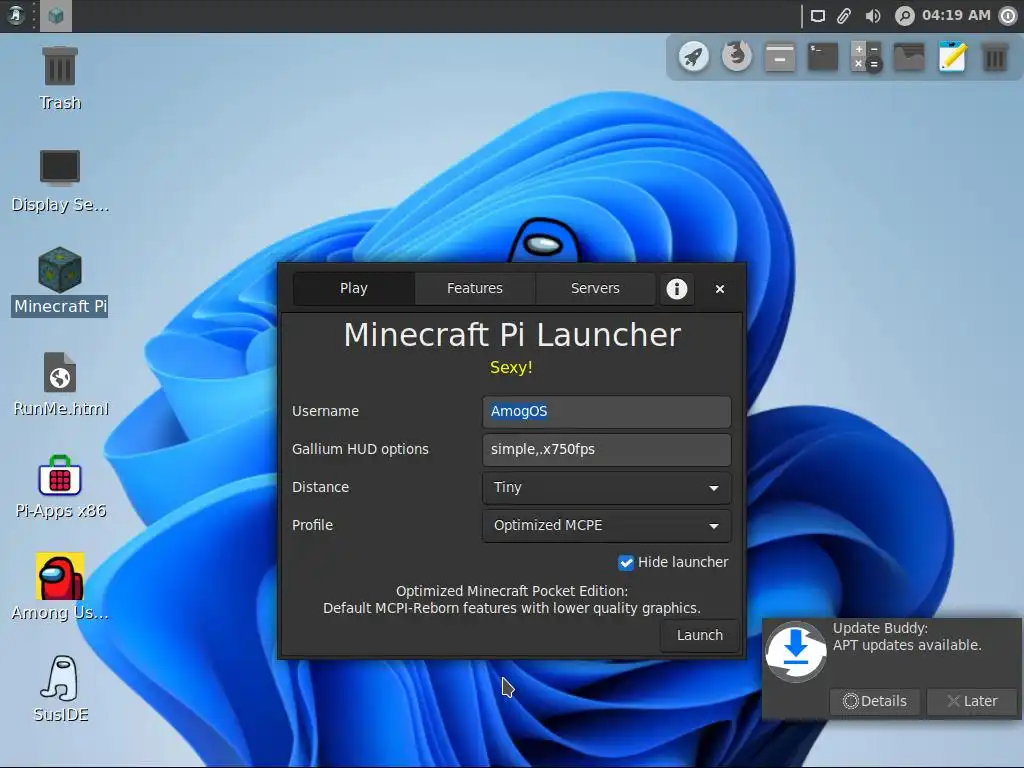Expand the Distance dropdown set to Tiny
This screenshot has width=1024, height=768.
coord(607,487)
